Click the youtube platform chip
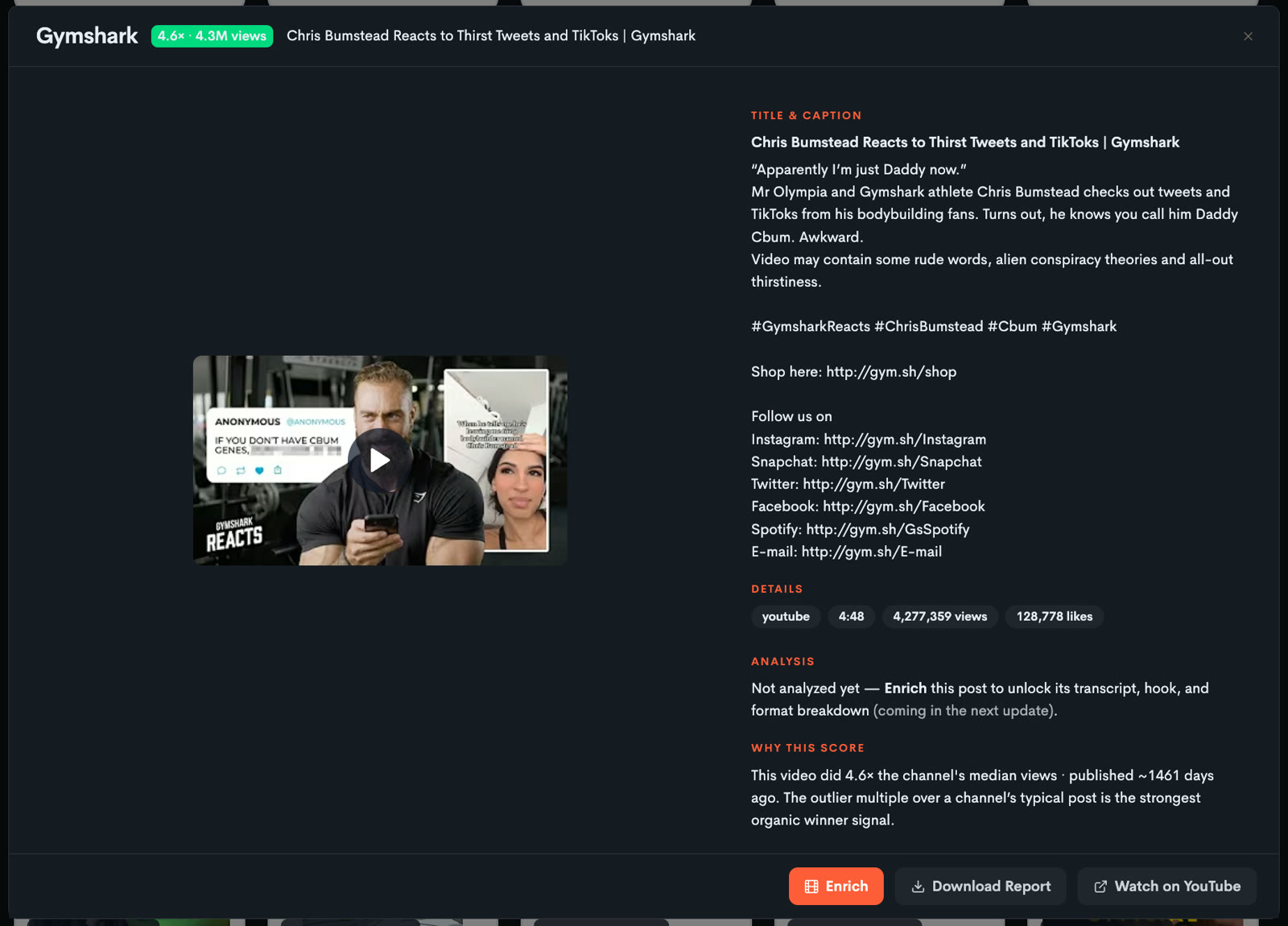This screenshot has width=1288, height=926. click(786, 616)
